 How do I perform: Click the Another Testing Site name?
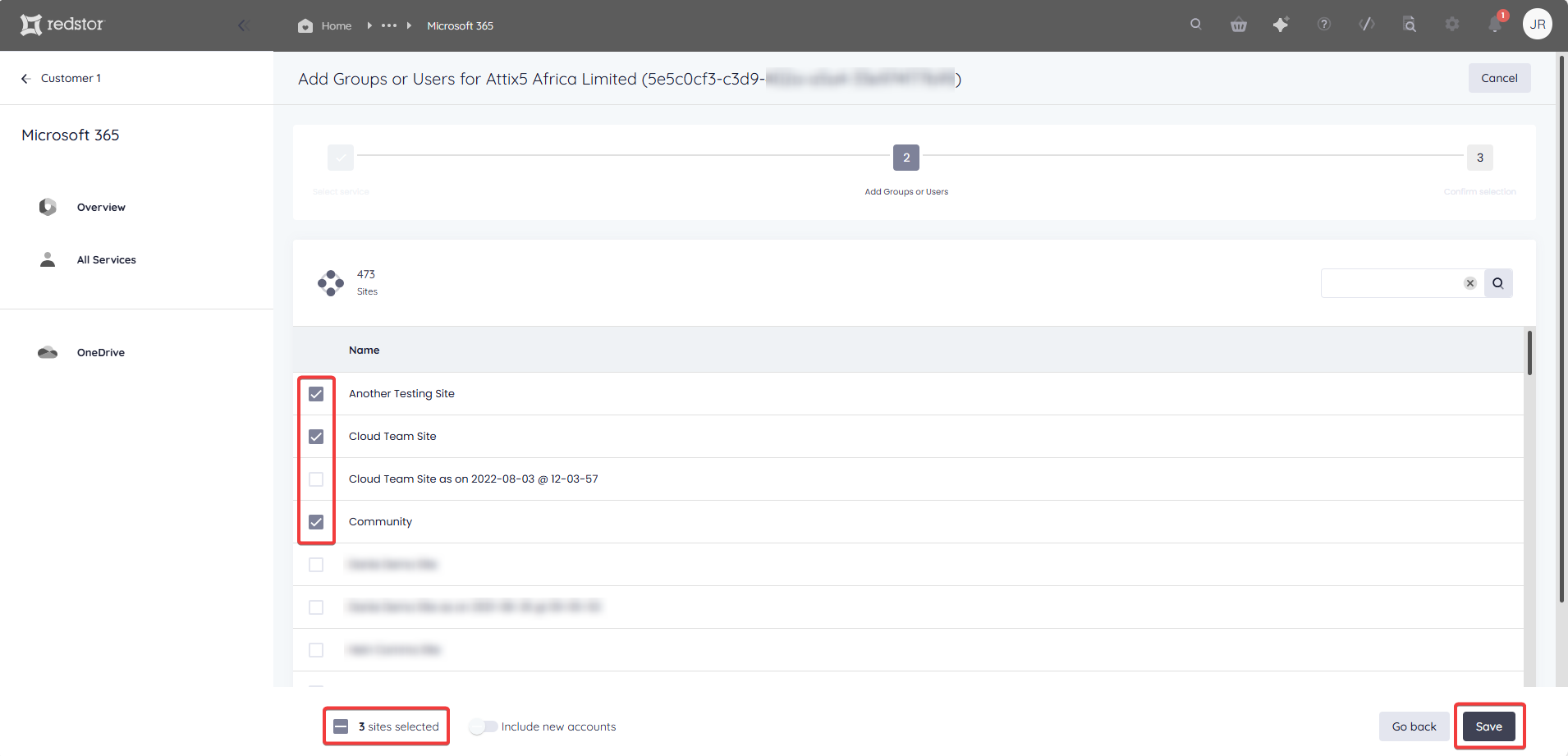coord(401,394)
